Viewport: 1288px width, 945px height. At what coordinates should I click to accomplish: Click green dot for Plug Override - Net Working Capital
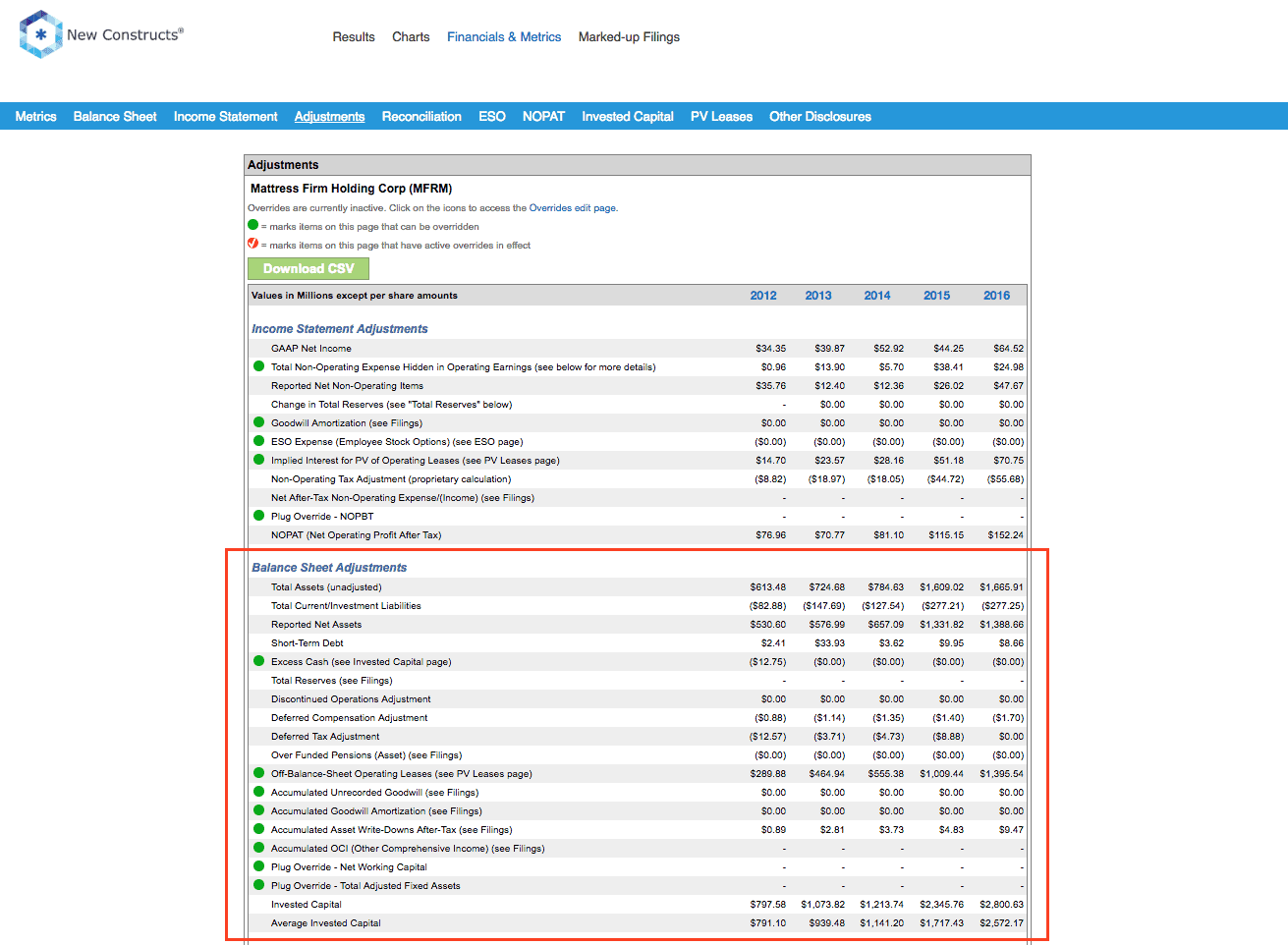click(x=259, y=866)
